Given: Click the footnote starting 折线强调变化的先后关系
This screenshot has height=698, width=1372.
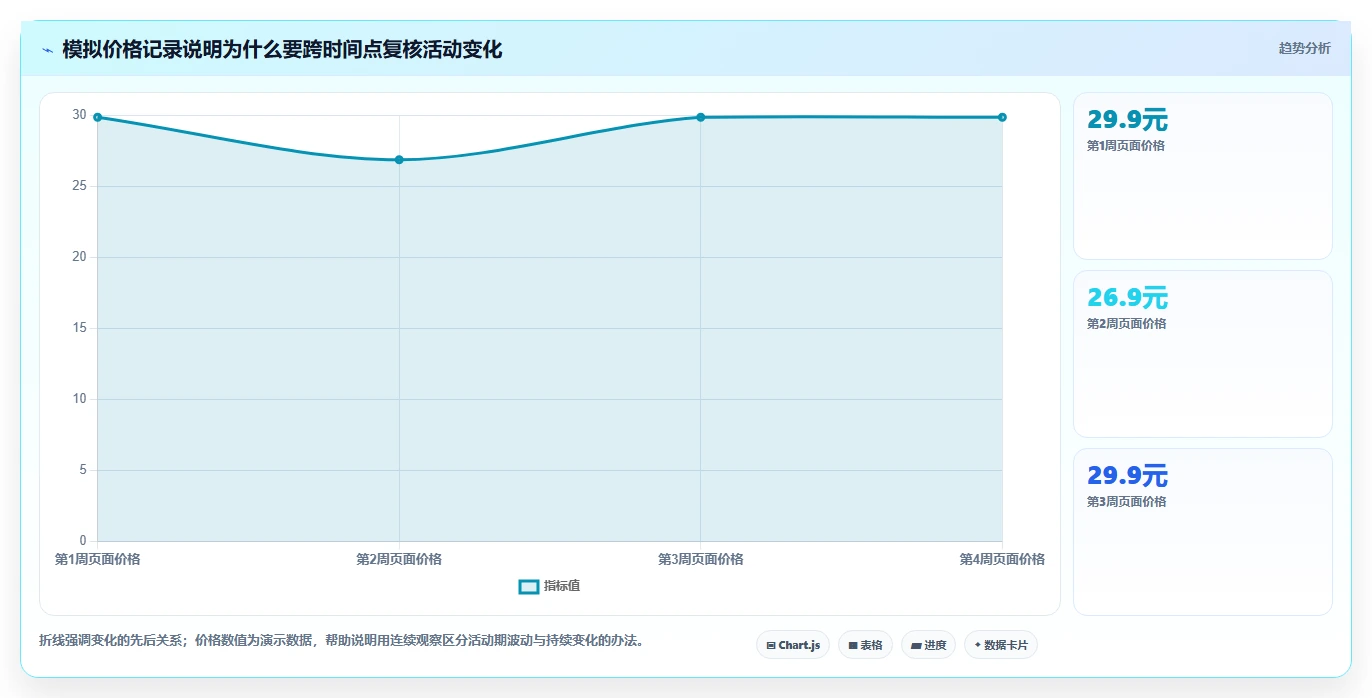Looking at the screenshot, I should [x=341, y=640].
